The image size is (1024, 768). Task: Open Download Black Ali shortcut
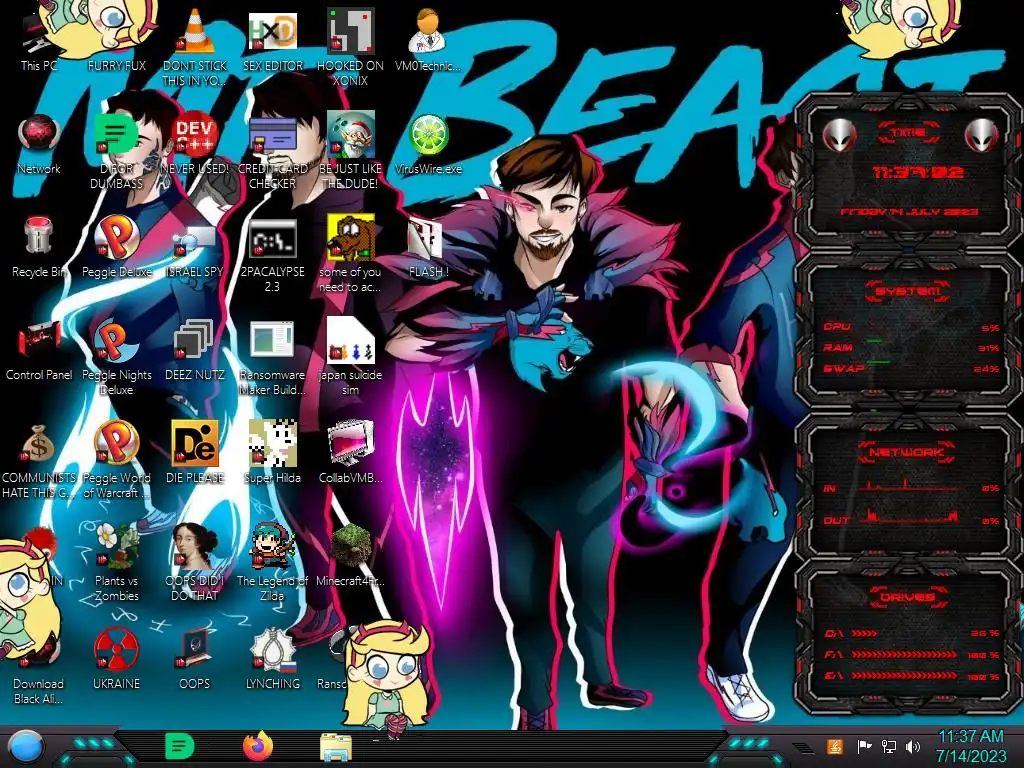(39, 666)
